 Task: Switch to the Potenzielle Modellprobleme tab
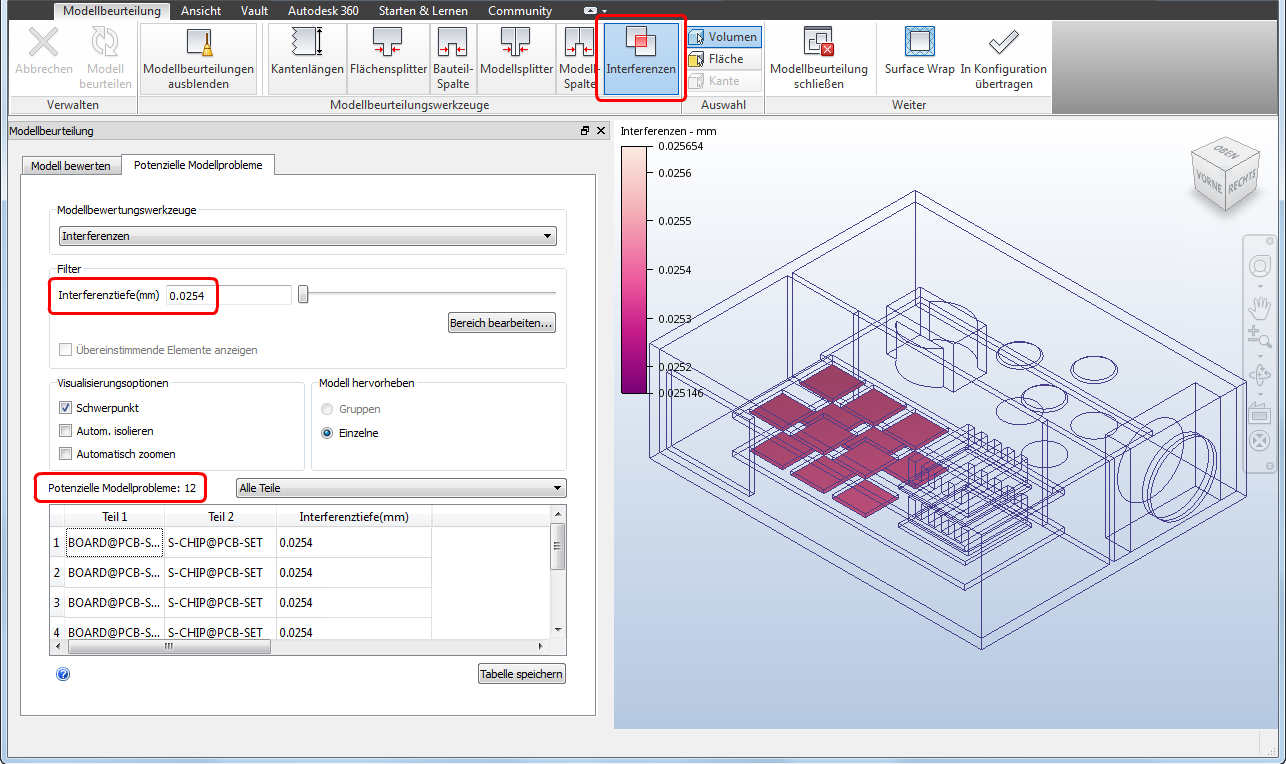[198, 165]
